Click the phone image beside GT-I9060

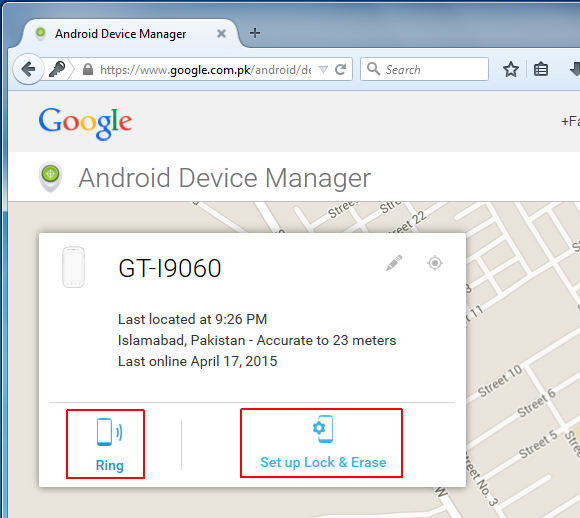(x=74, y=267)
